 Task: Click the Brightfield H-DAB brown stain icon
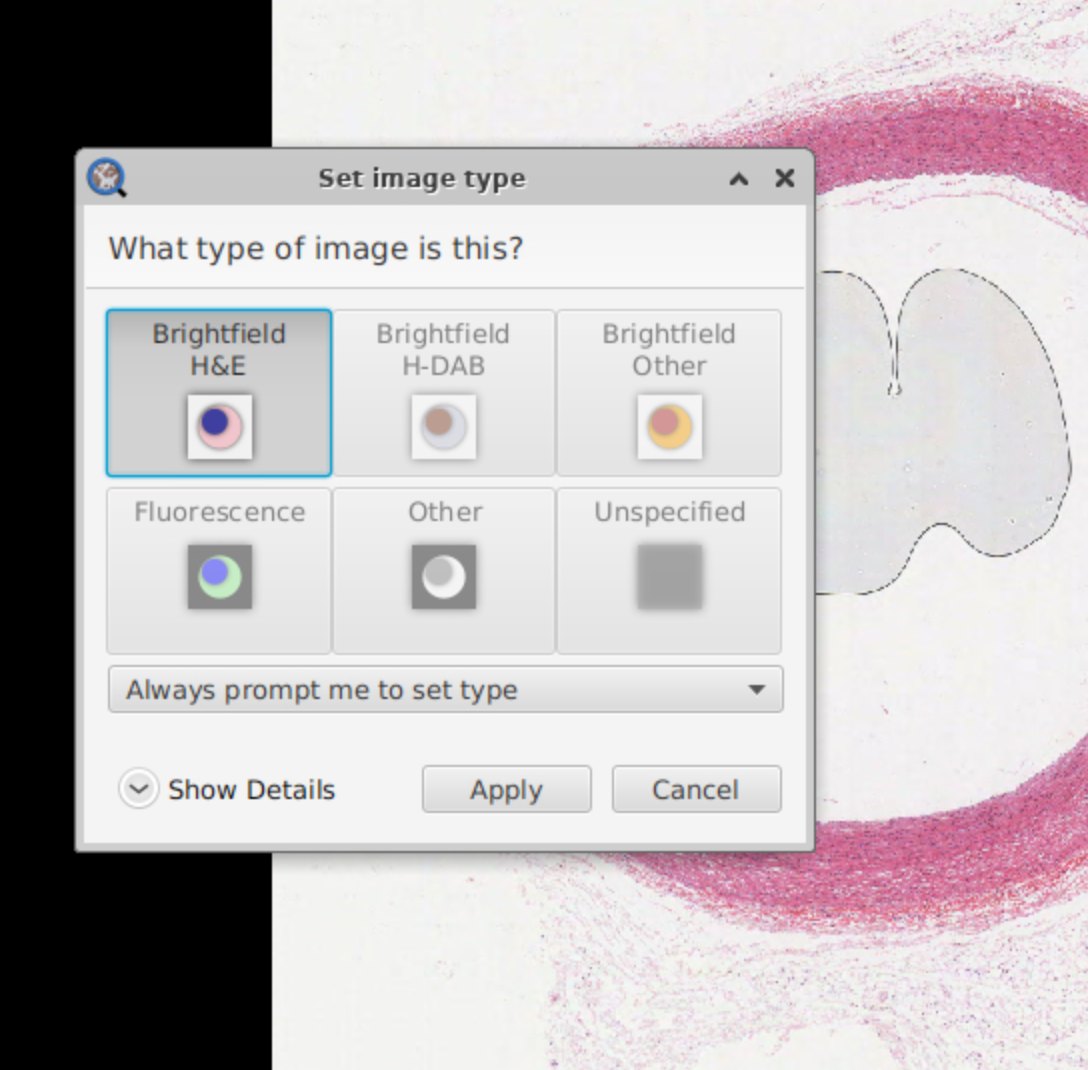444,426
